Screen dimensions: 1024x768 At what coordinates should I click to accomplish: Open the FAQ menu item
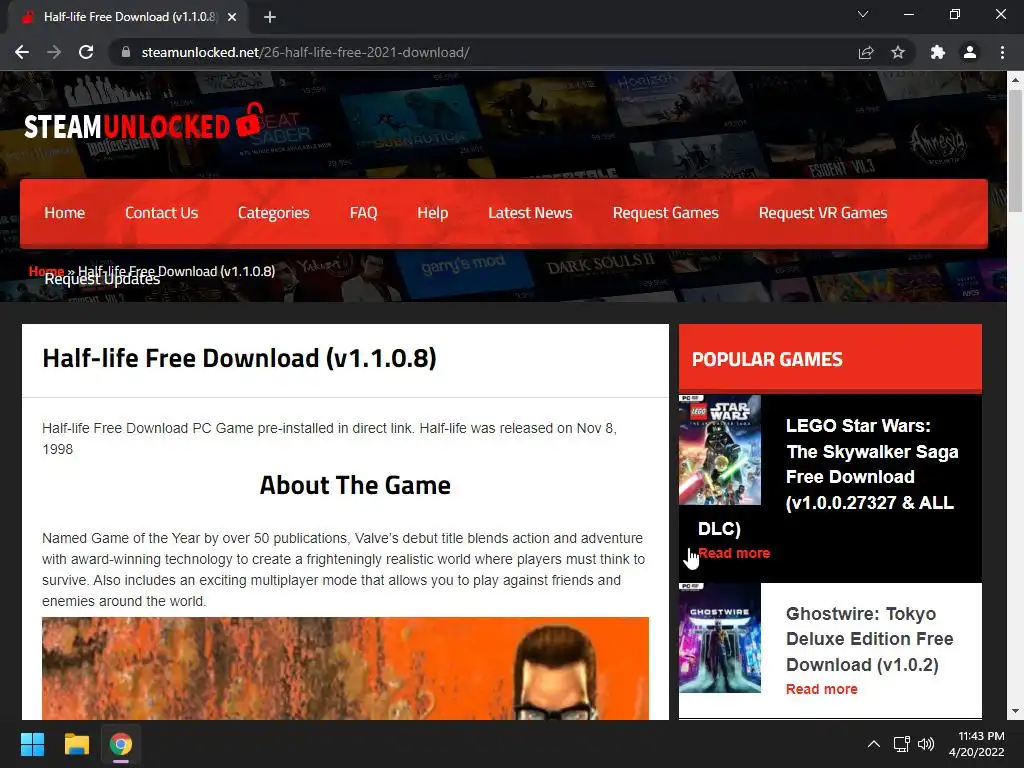pos(363,213)
